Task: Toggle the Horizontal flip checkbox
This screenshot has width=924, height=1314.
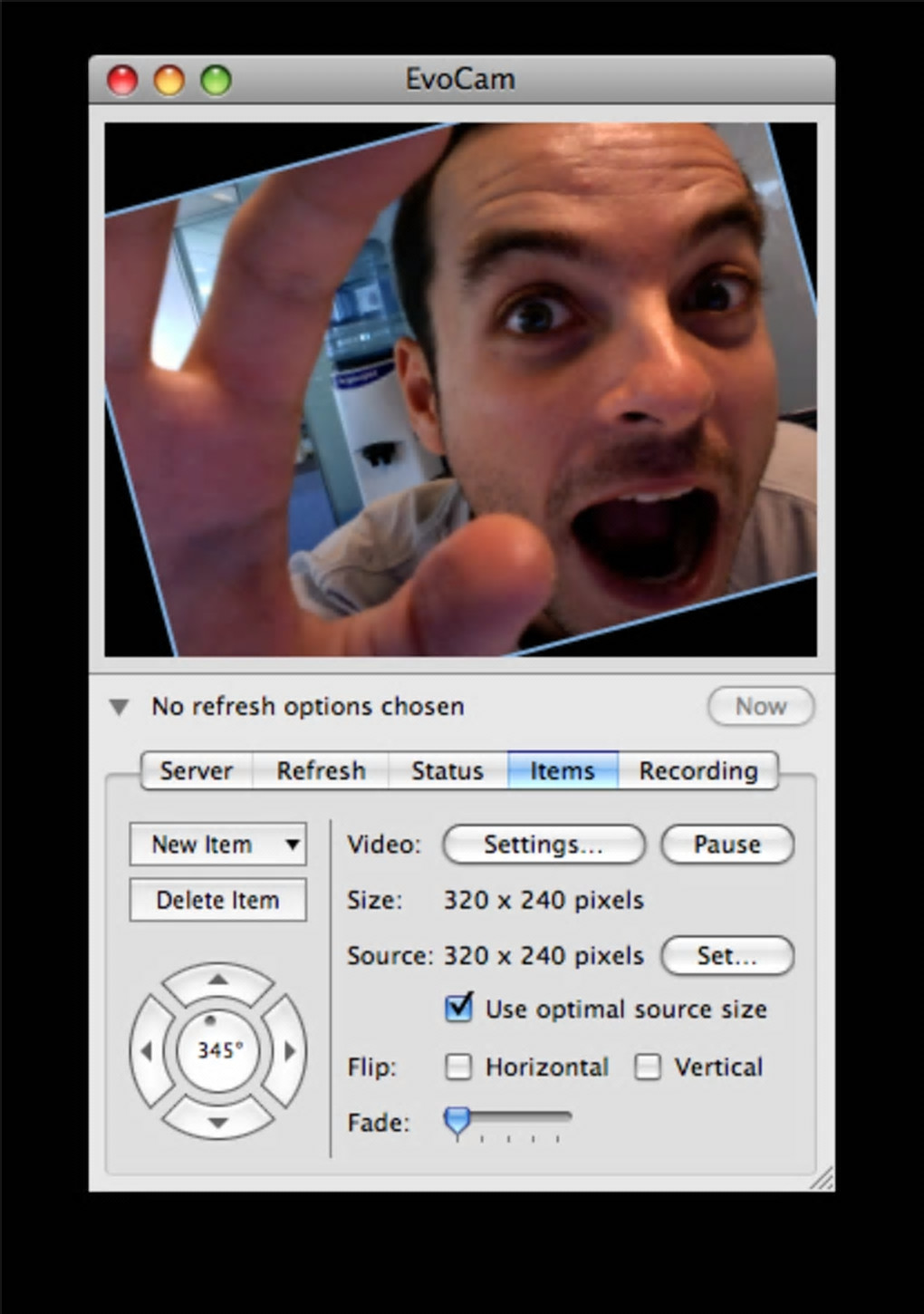Action: coord(458,1067)
